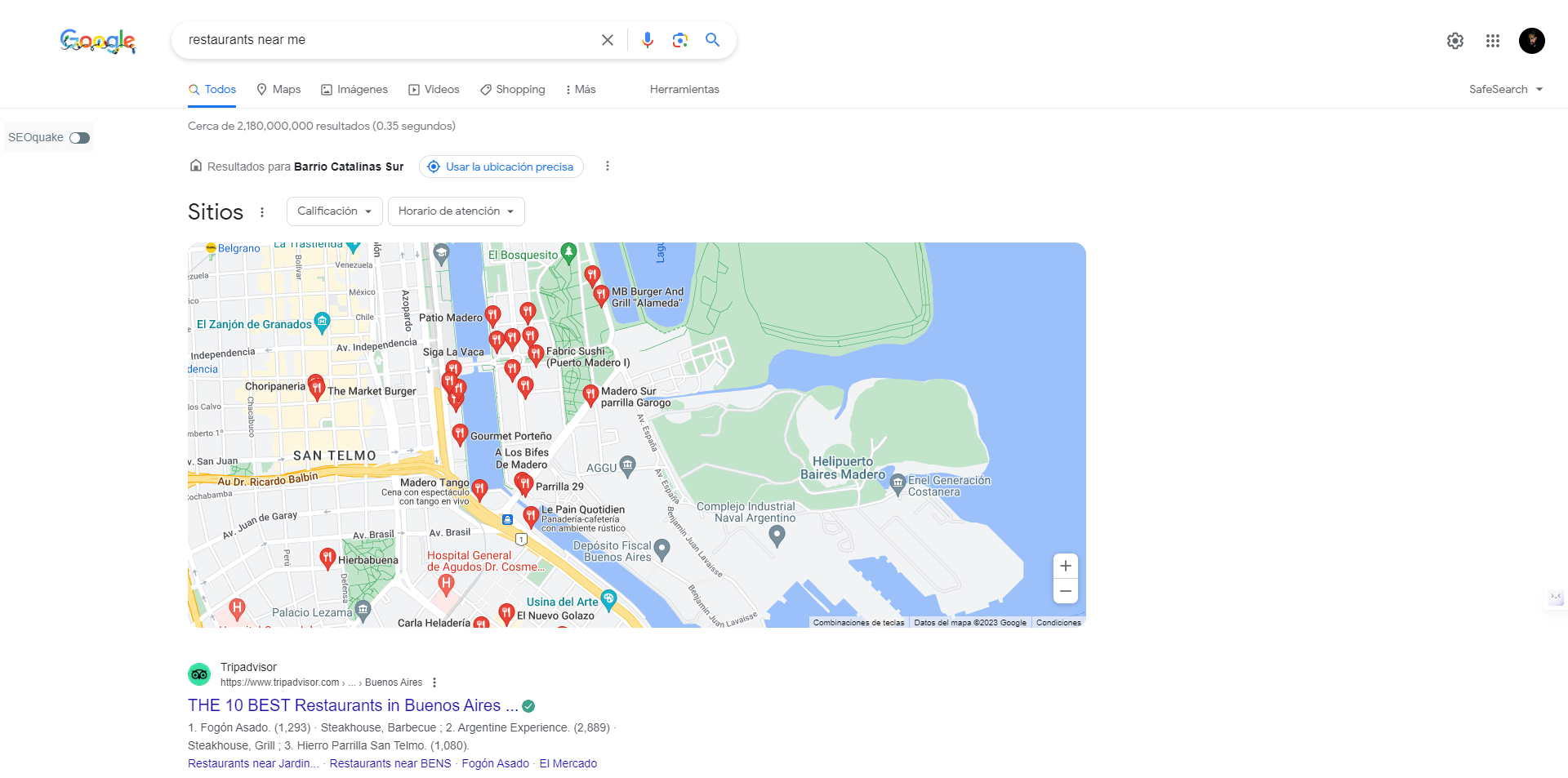Expand the SafeSearch dropdown
1568x778 pixels.
pos(1506,89)
